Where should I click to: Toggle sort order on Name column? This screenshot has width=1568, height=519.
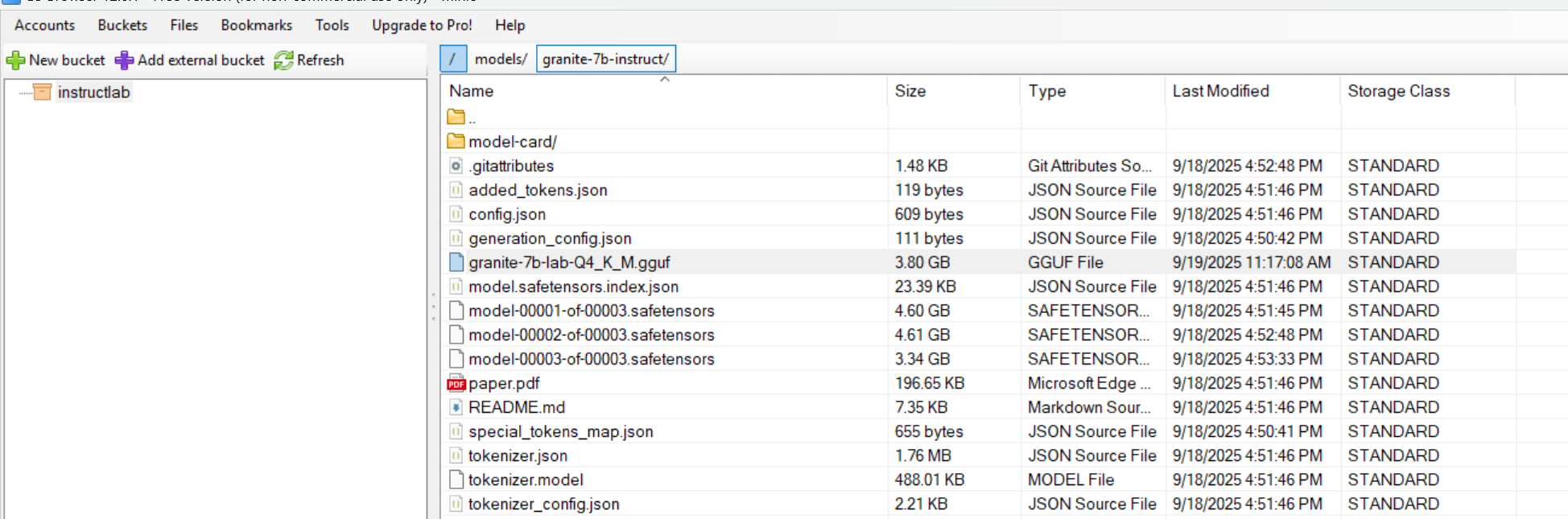tap(472, 91)
